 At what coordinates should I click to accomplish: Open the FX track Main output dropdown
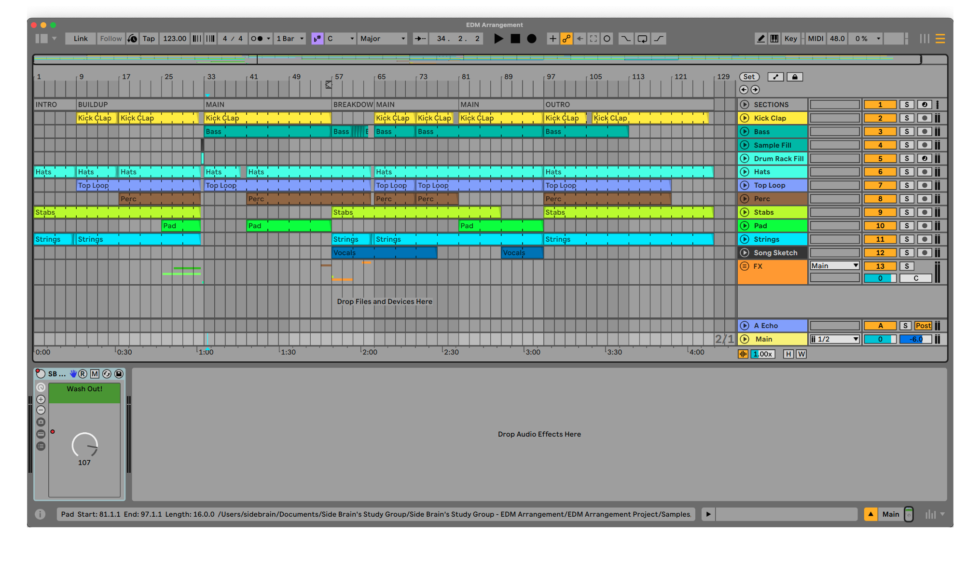coord(834,266)
